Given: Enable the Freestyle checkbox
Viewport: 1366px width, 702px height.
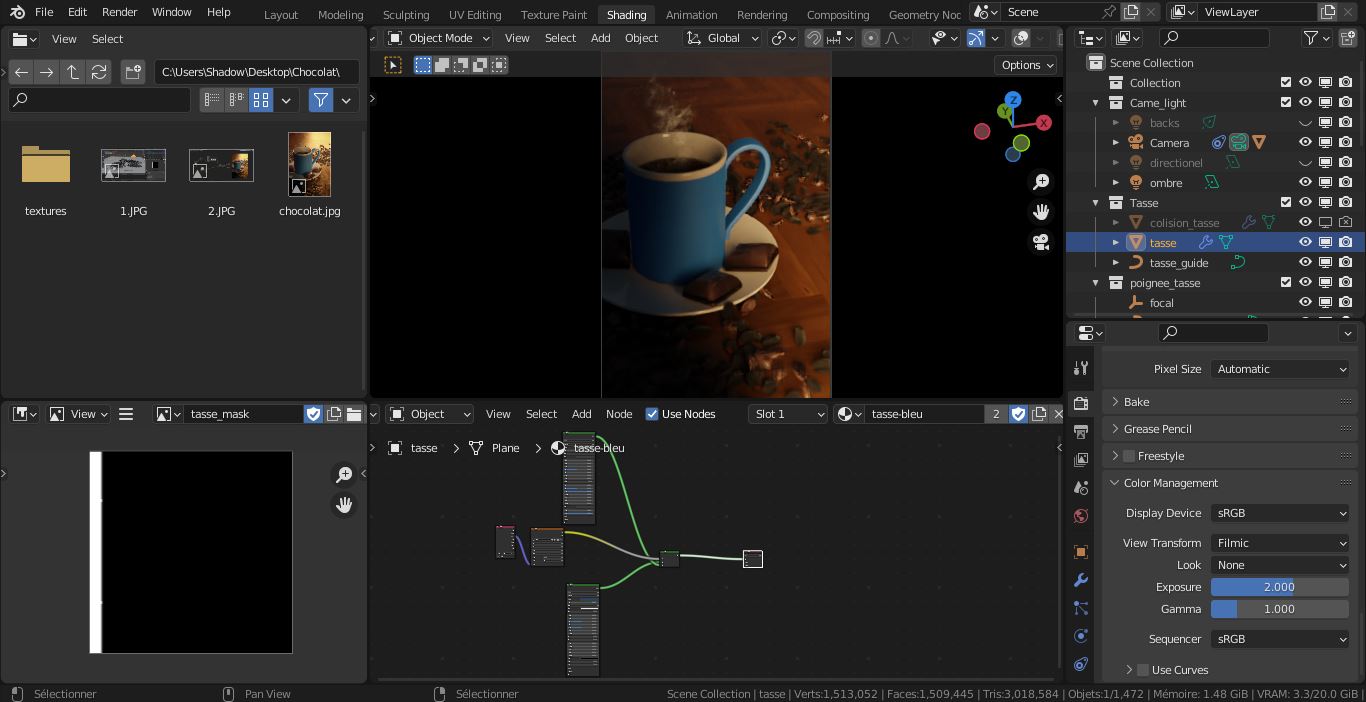Looking at the screenshot, I should (x=1129, y=456).
